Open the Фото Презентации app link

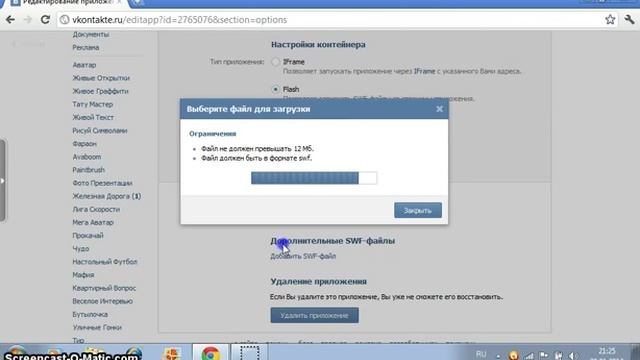pyautogui.click(x=102, y=183)
